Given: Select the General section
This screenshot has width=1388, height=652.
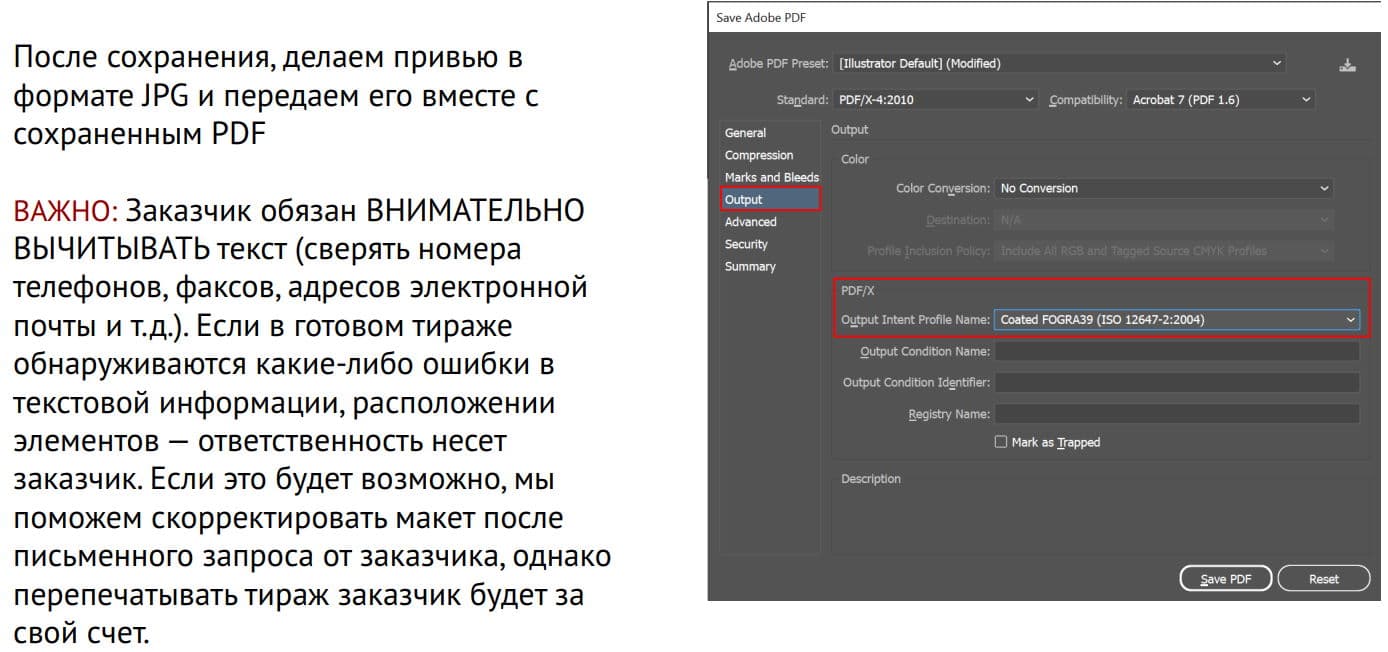Looking at the screenshot, I should [x=745, y=133].
